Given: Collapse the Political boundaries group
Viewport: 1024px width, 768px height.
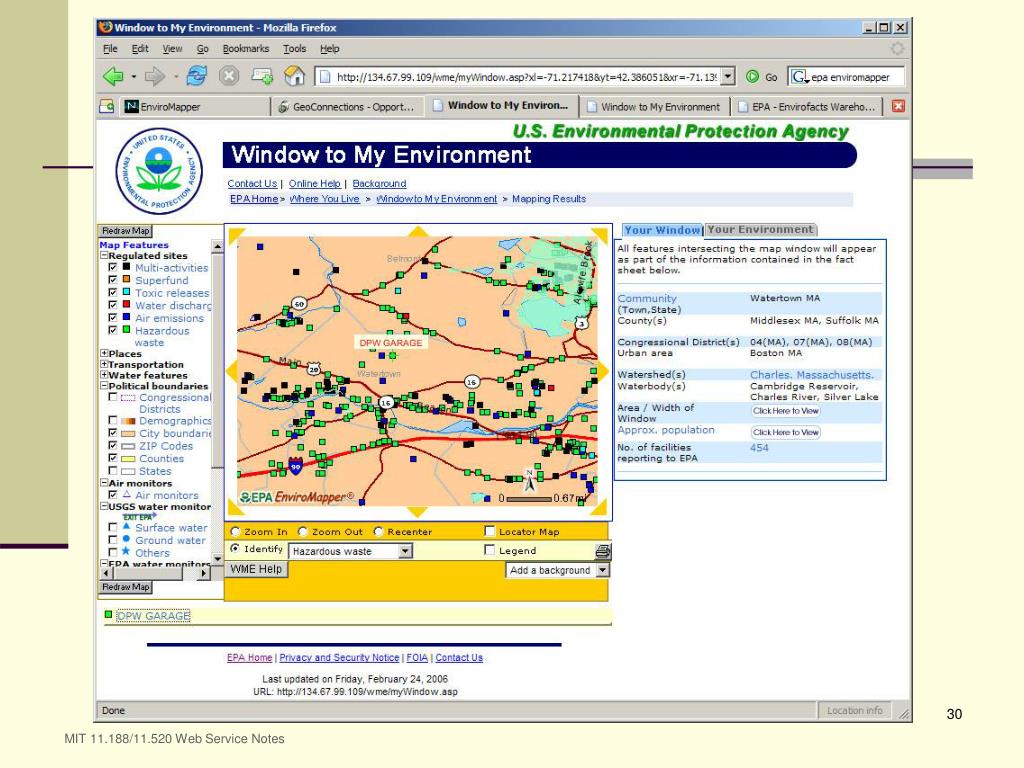Looking at the screenshot, I should tap(103, 386).
